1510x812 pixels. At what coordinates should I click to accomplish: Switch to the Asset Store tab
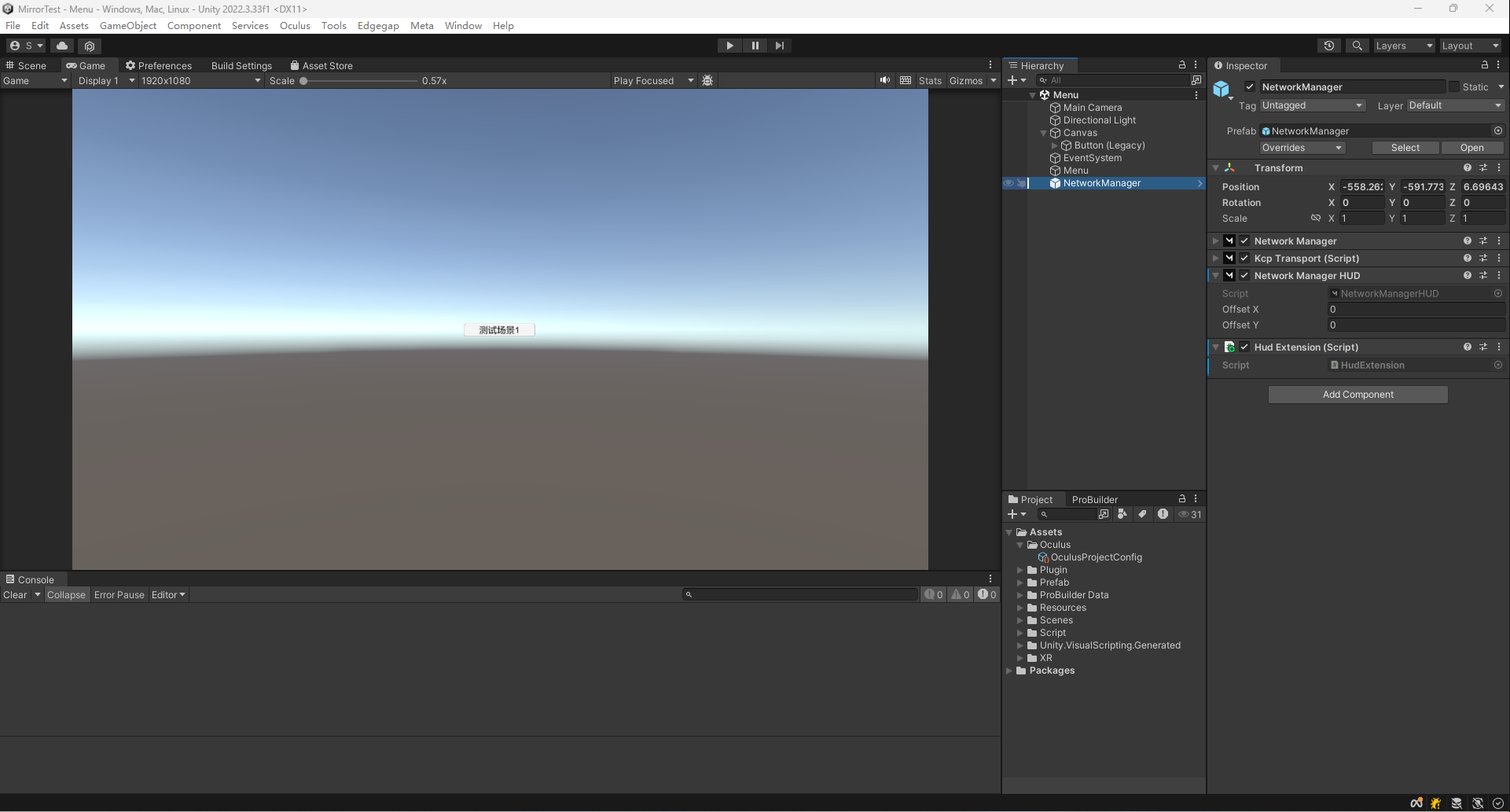pyautogui.click(x=321, y=65)
